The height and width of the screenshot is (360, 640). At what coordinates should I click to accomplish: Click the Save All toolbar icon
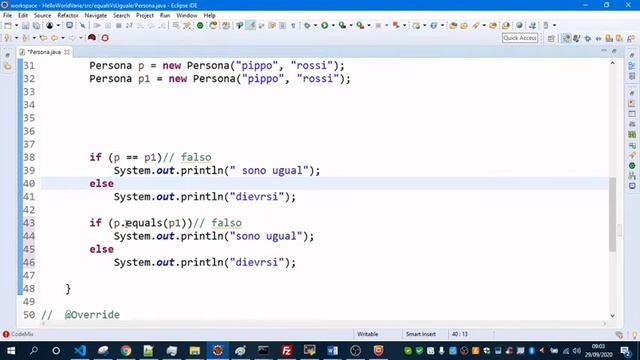[36, 25]
